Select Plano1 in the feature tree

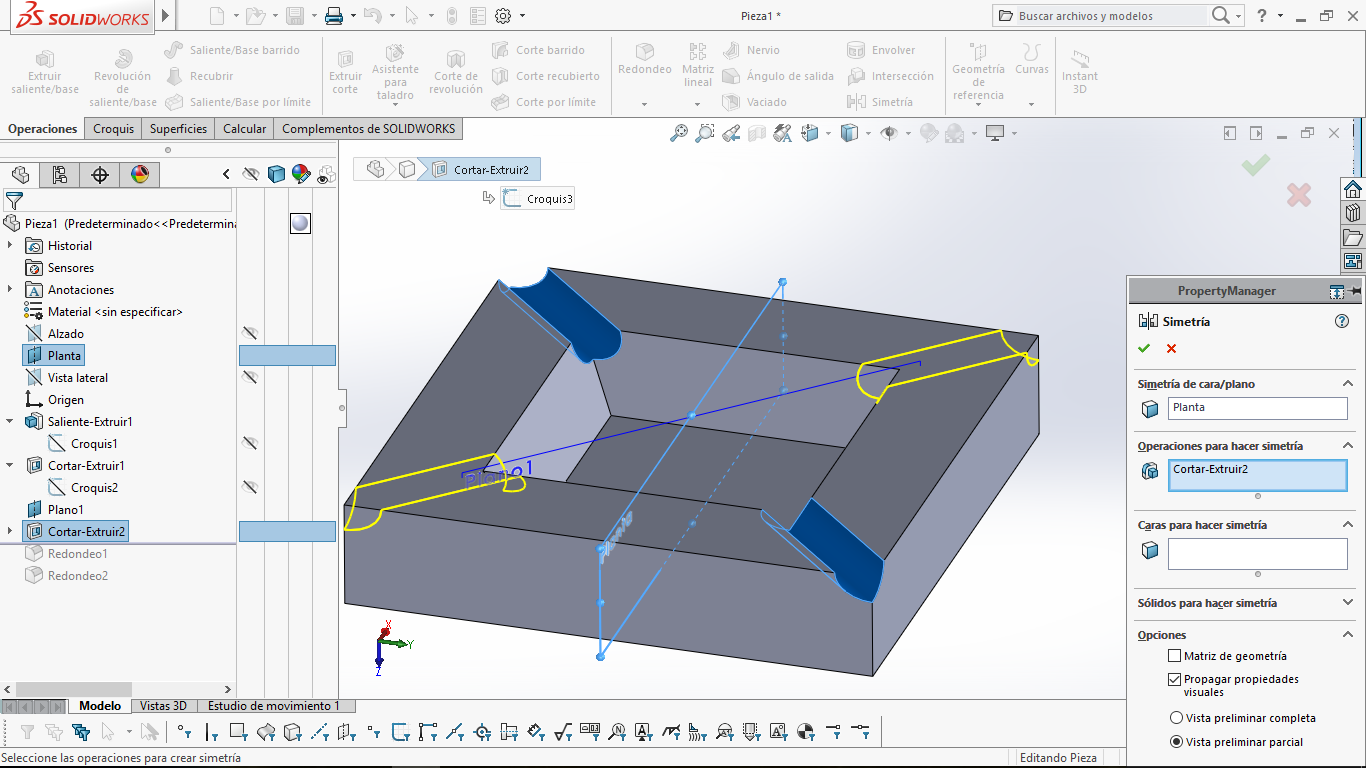[55, 509]
